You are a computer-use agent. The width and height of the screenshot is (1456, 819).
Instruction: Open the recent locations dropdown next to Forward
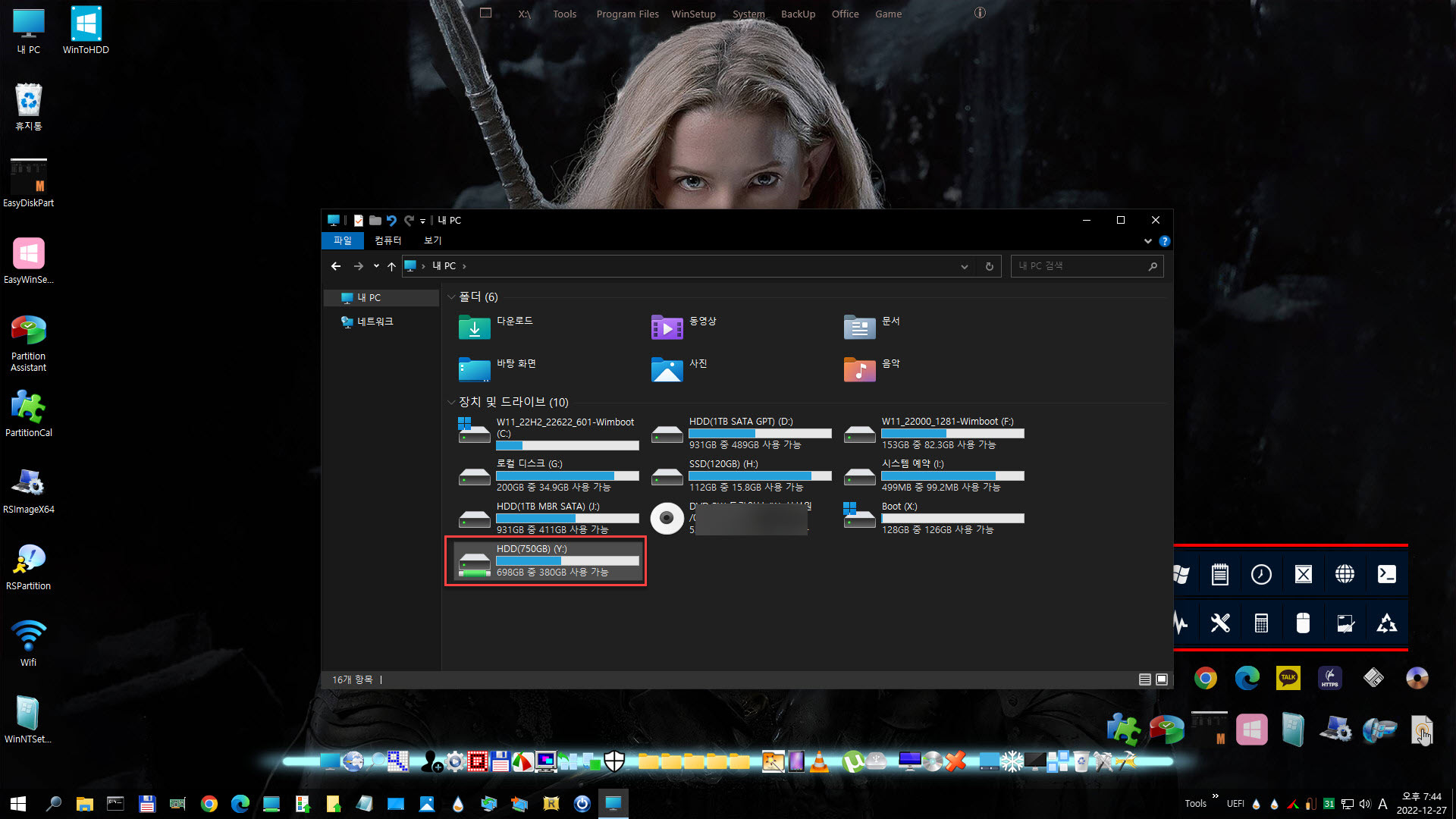(376, 266)
